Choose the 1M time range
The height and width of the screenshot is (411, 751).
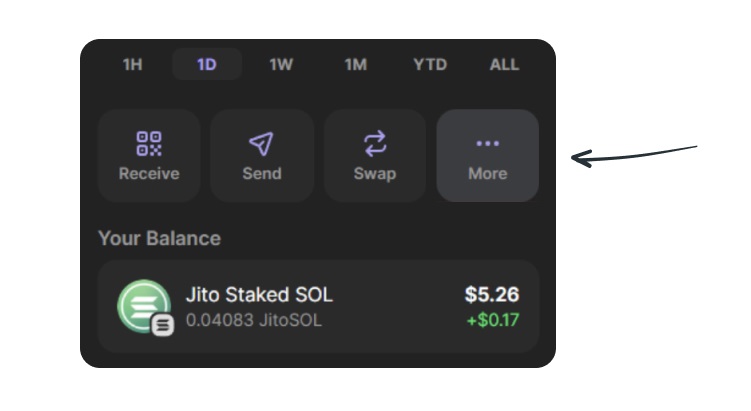tap(356, 64)
